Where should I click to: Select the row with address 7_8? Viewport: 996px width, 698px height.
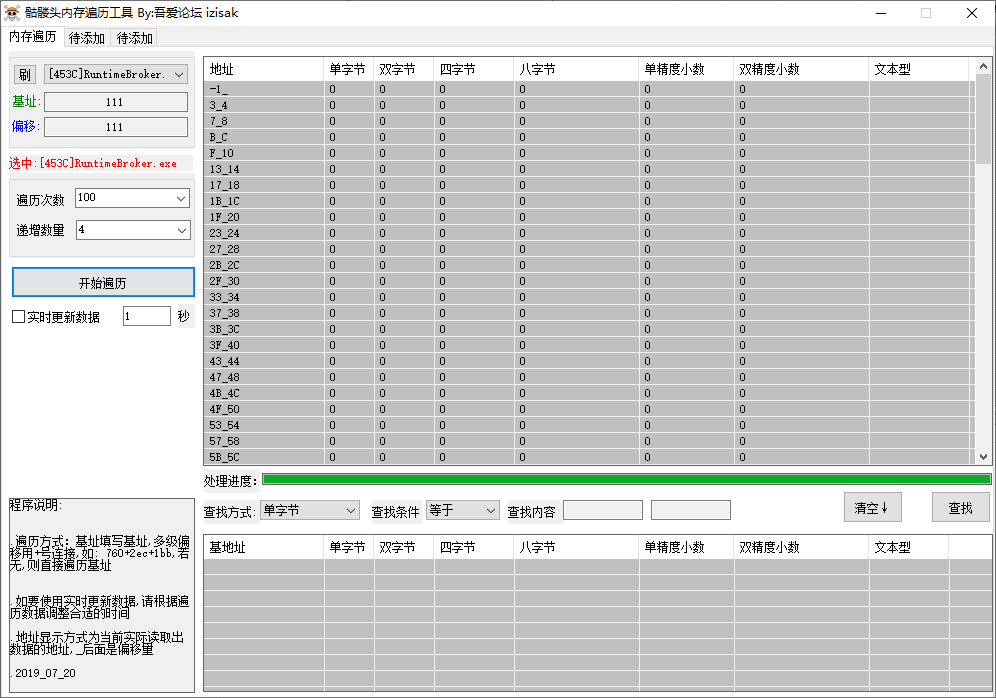pyautogui.click(x=589, y=121)
